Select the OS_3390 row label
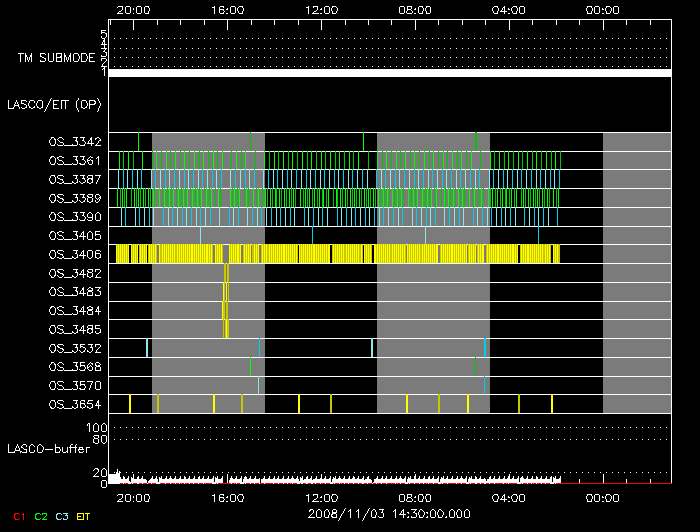This screenshot has height=532, width=700. [x=75, y=217]
